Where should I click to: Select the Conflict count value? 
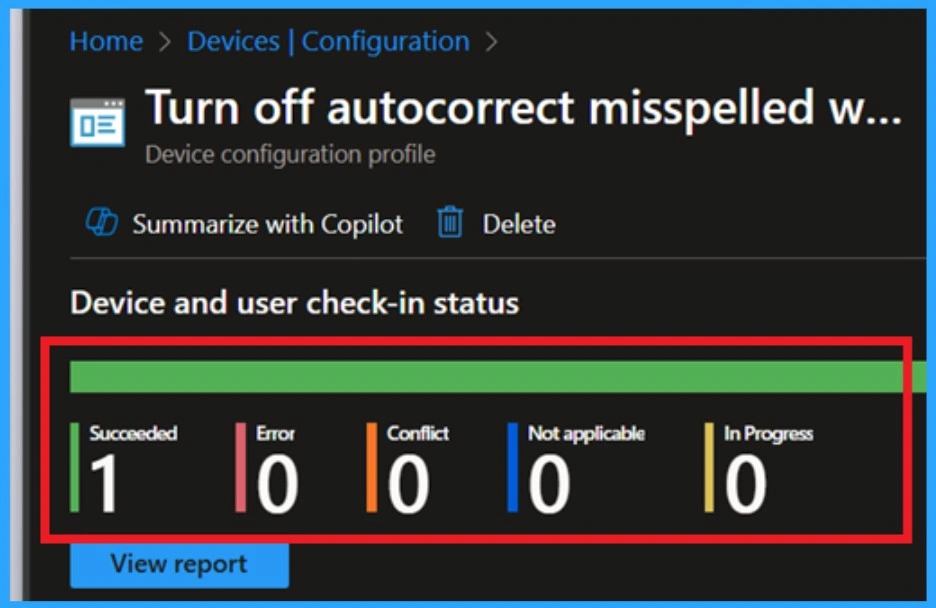(408, 485)
